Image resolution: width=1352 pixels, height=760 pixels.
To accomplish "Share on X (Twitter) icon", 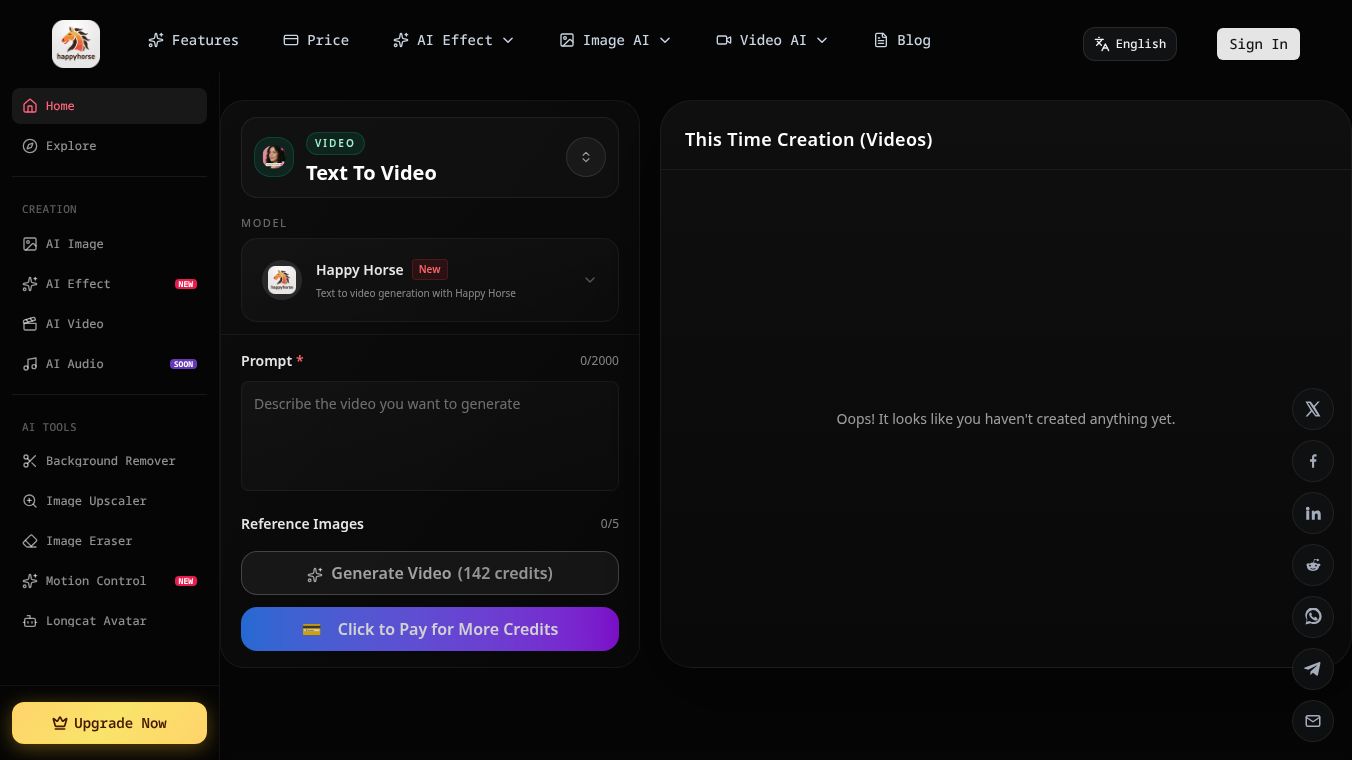I will point(1313,409).
